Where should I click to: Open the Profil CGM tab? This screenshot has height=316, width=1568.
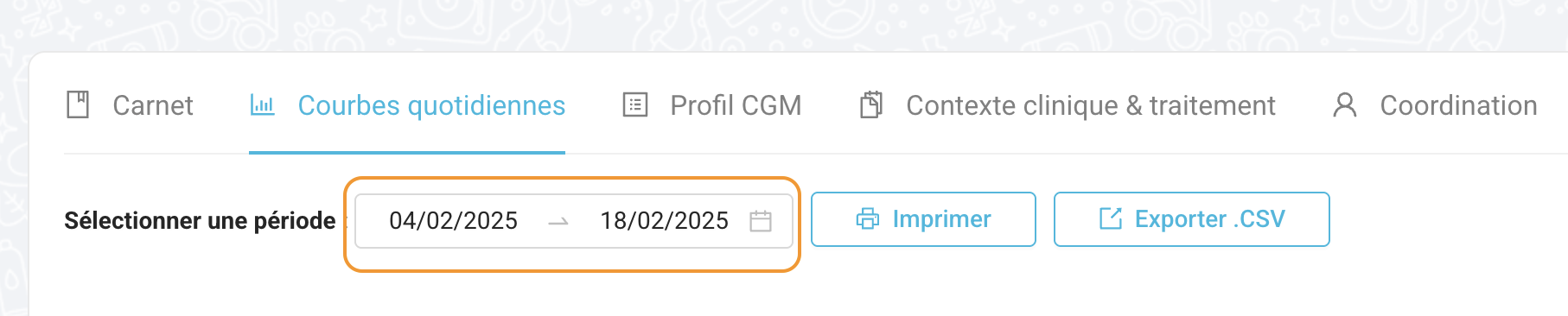coord(712,105)
